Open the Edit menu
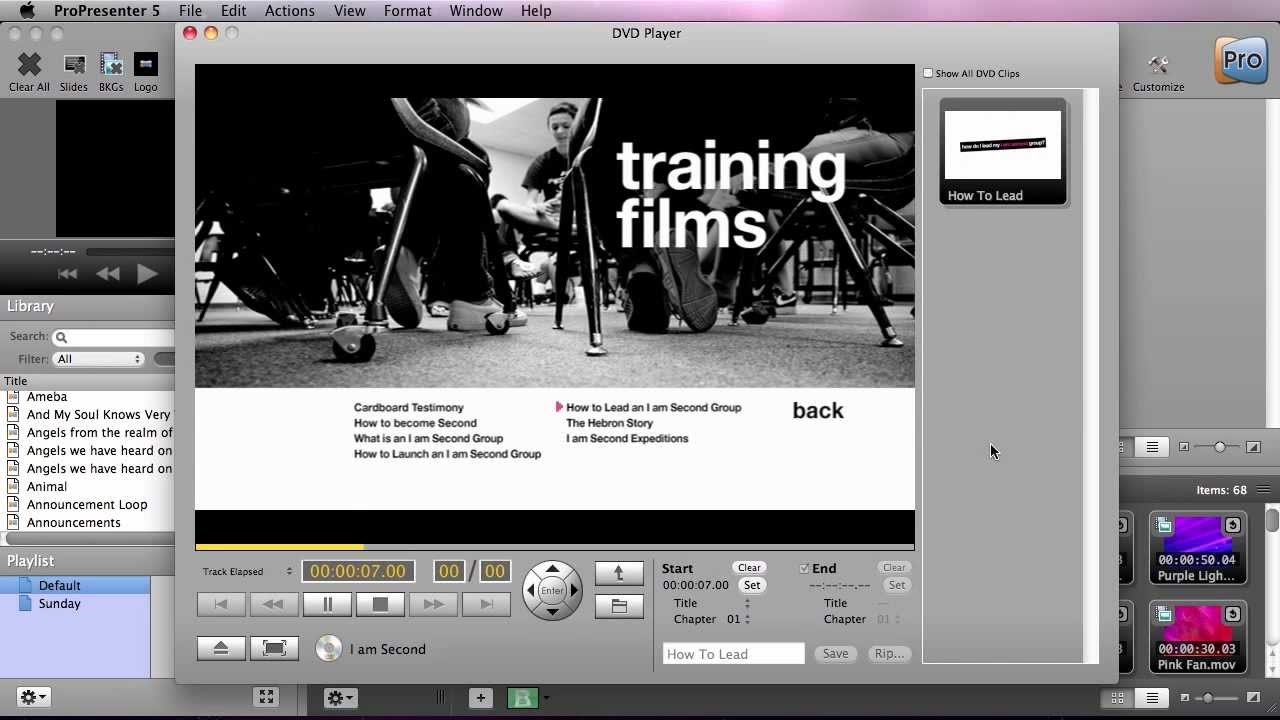Screen dimensions: 1280x720 tap(234, 11)
